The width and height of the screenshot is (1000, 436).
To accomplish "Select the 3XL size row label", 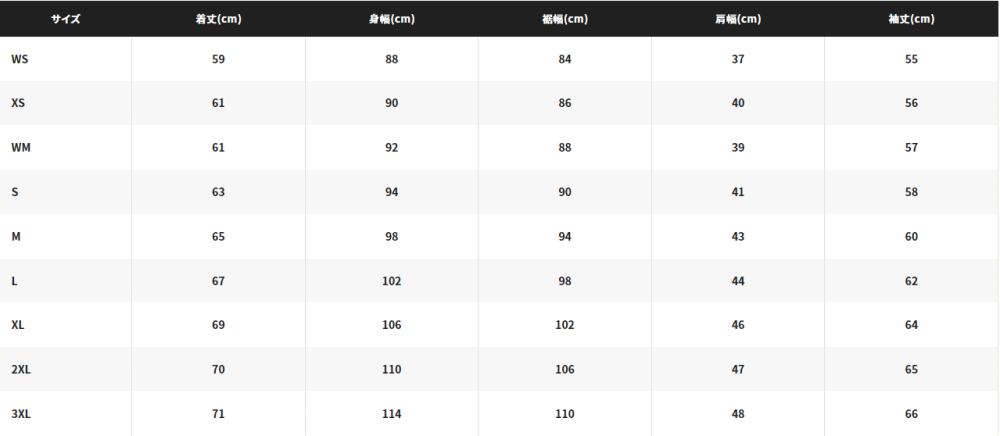I will click(x=20, y=414).
